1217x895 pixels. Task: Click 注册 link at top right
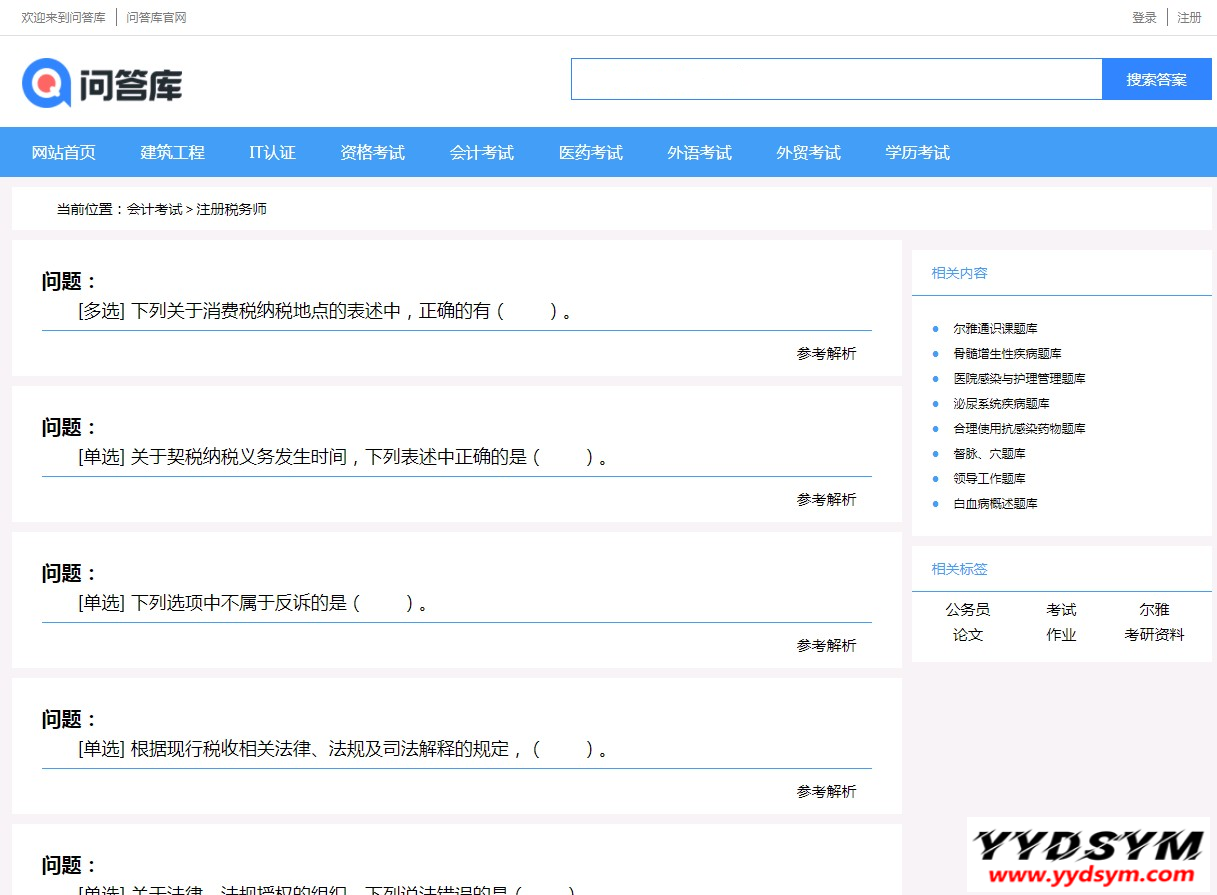[x=1189, y=18]
